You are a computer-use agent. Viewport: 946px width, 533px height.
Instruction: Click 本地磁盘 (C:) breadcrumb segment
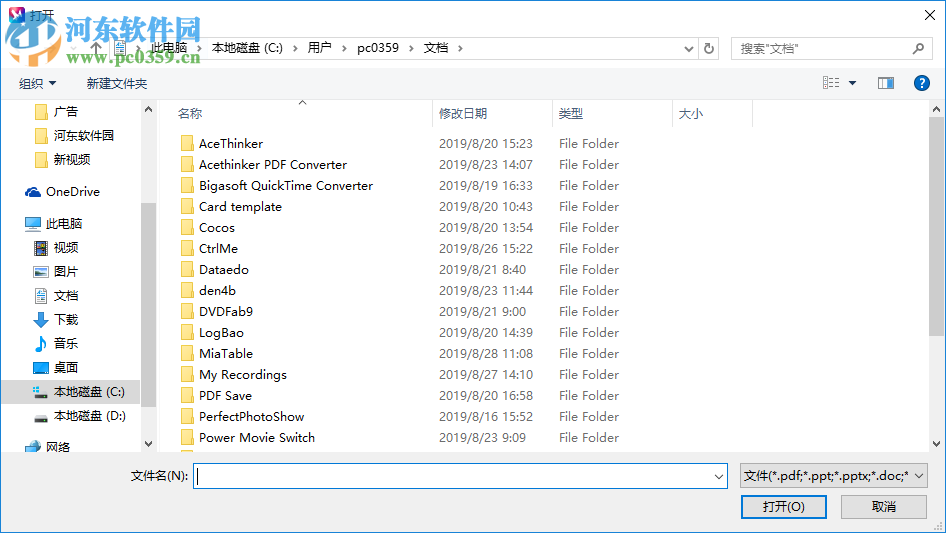pos(247,48)
